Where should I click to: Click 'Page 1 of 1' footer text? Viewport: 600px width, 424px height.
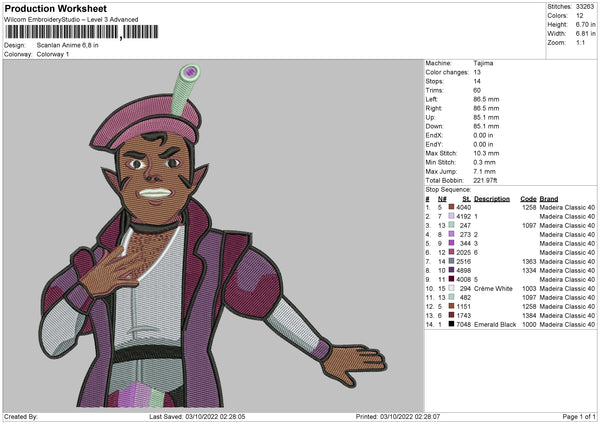pos(579,417)
